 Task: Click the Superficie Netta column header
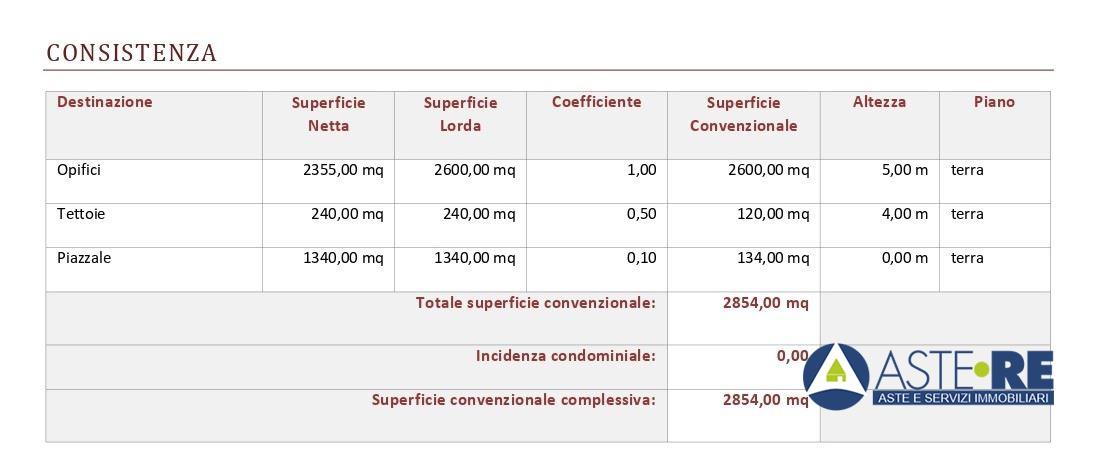[x=328, y=114]
